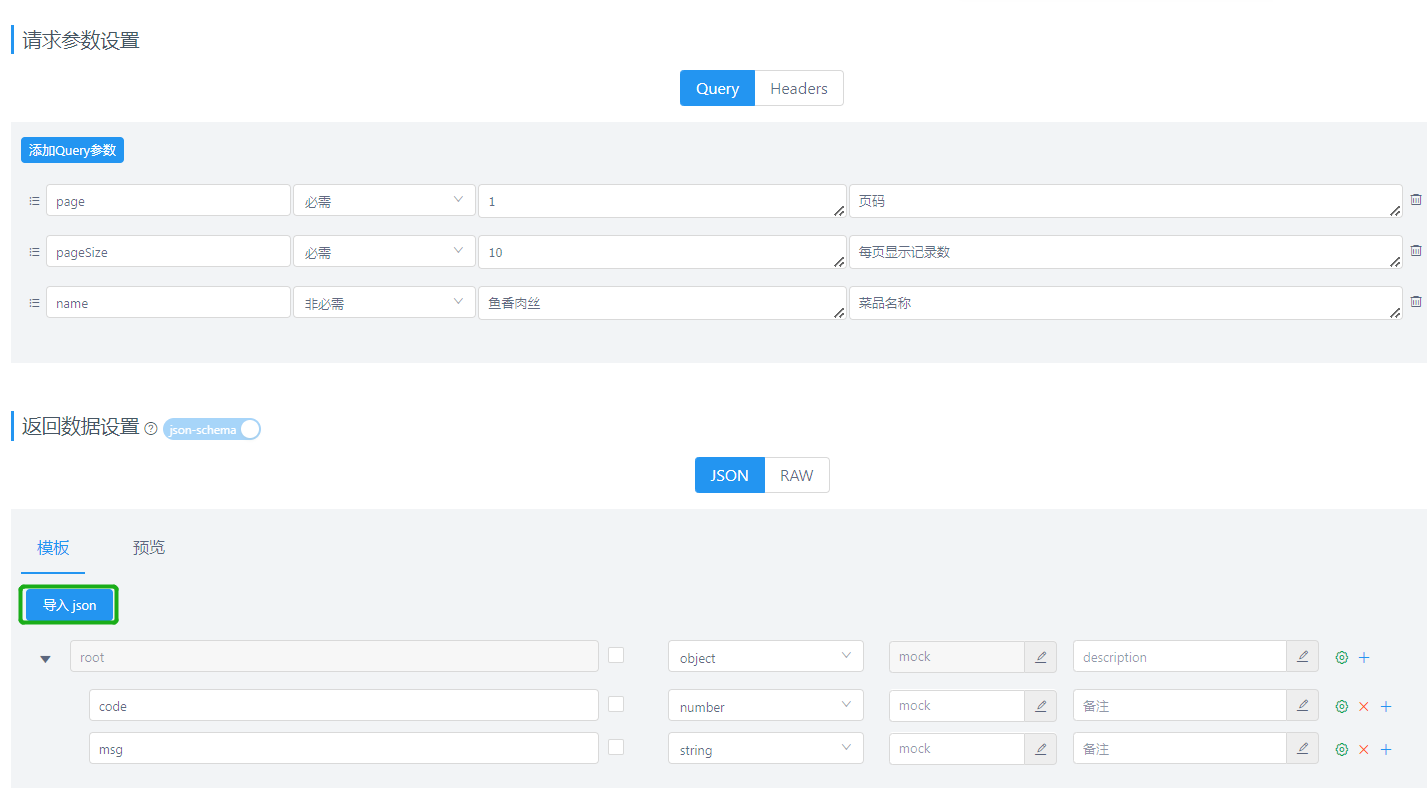The image size is (1427, 788).
Task: Select RAW response format tab
Action: 797,475
